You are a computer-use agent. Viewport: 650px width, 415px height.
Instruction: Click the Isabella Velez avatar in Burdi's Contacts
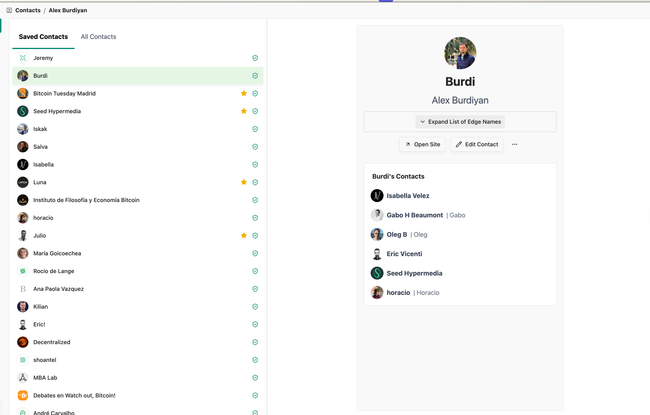click(377, 196)
